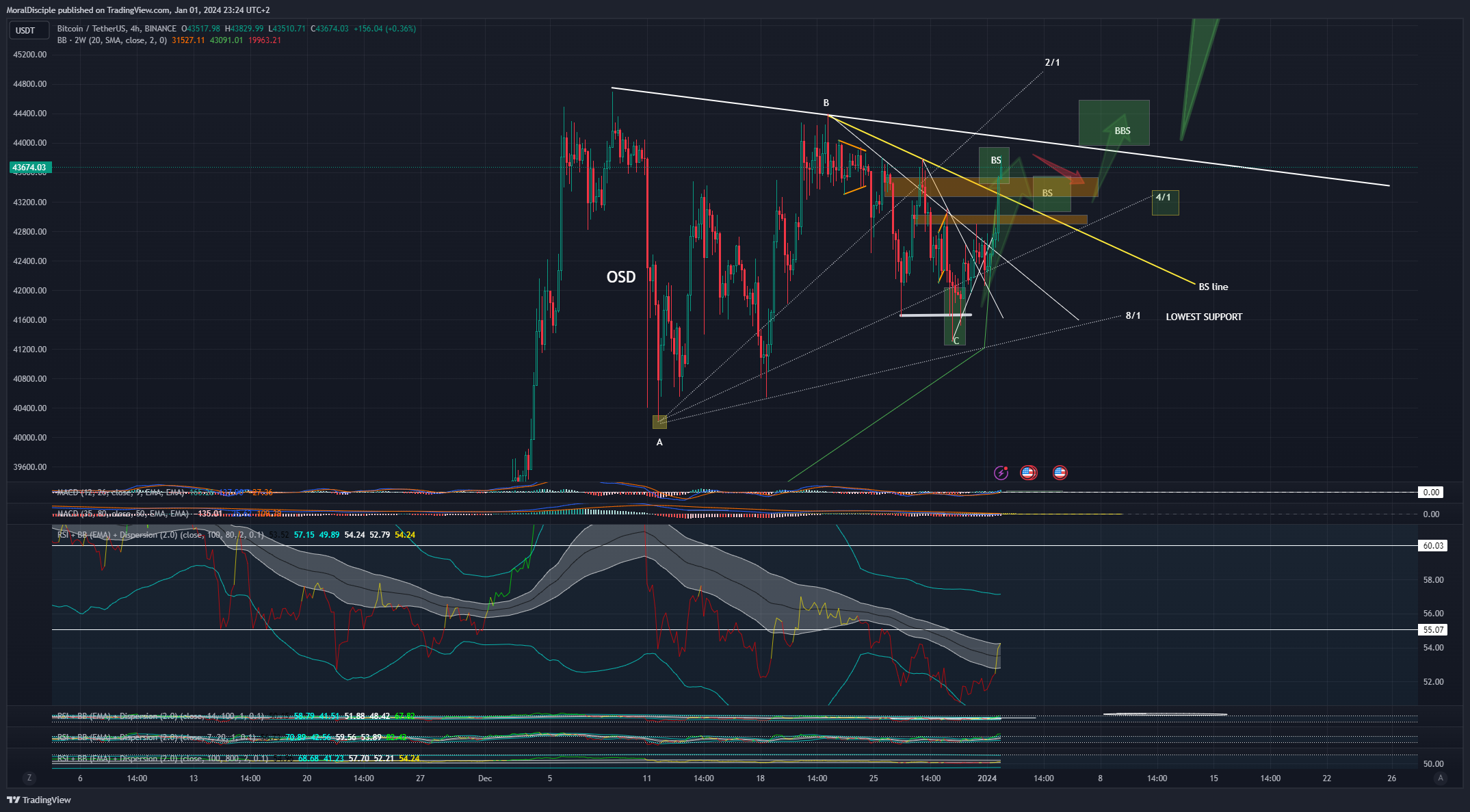Click the 2024 label on the time axis
The height and width of the screenshot is (812, 1470).
(x=987, y=778)
